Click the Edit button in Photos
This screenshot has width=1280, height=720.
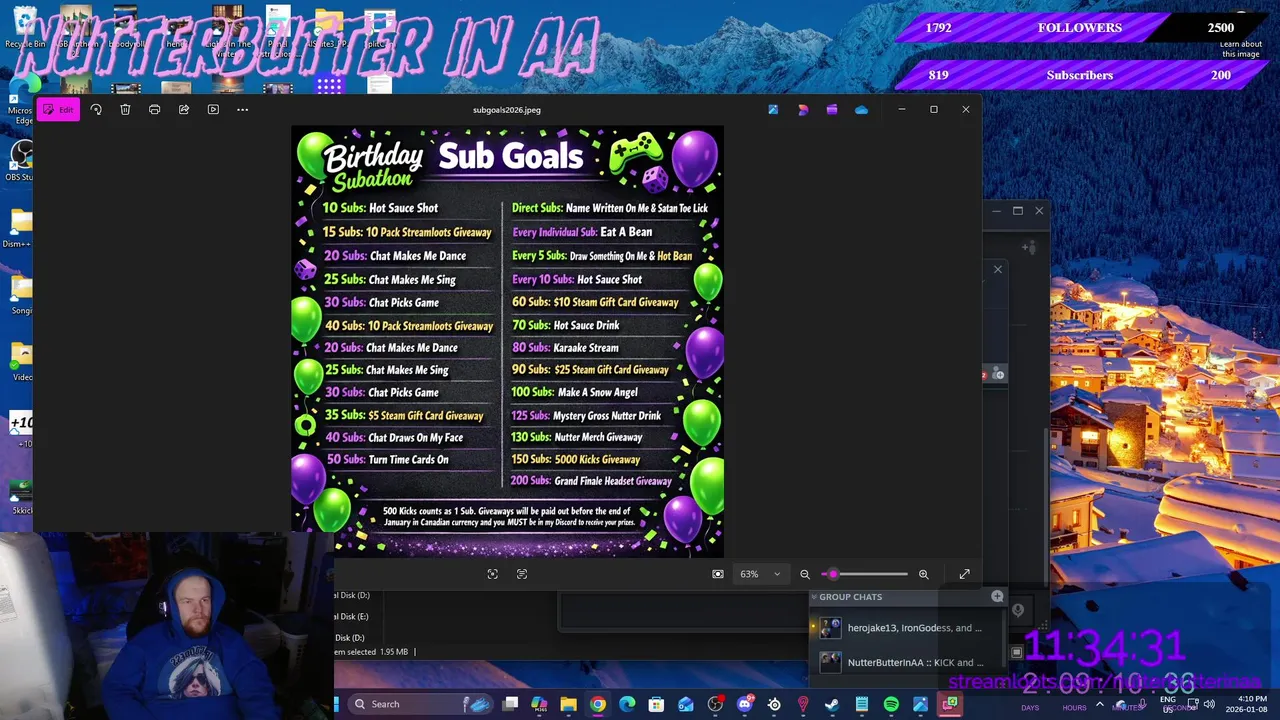[x=58, y=109]
